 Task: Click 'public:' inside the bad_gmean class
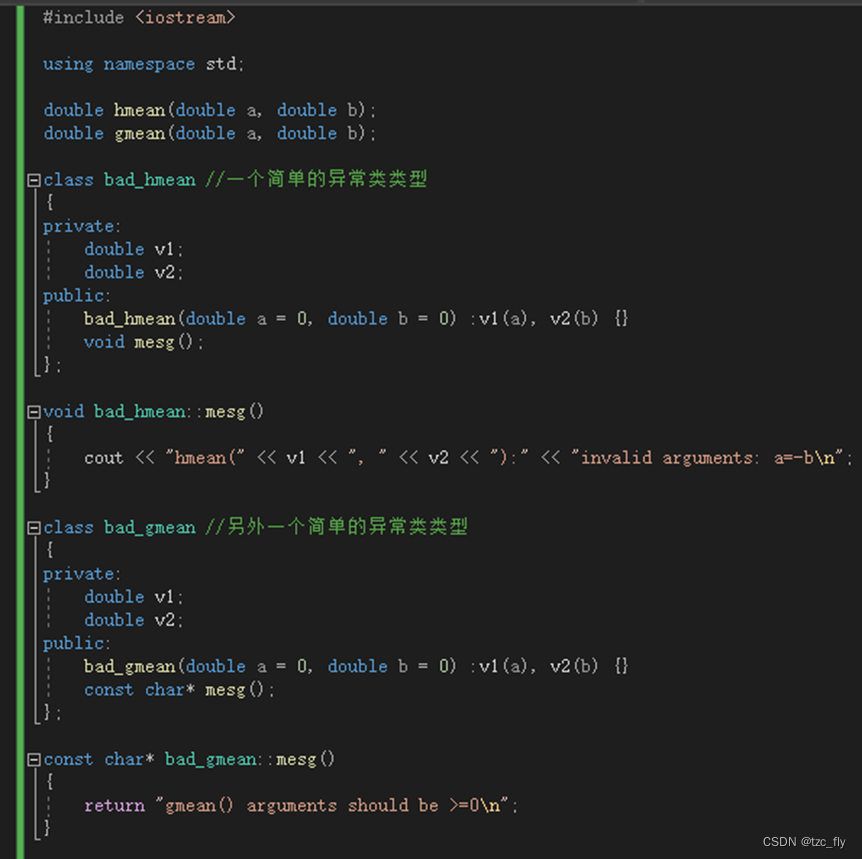[x=77, y=644]
